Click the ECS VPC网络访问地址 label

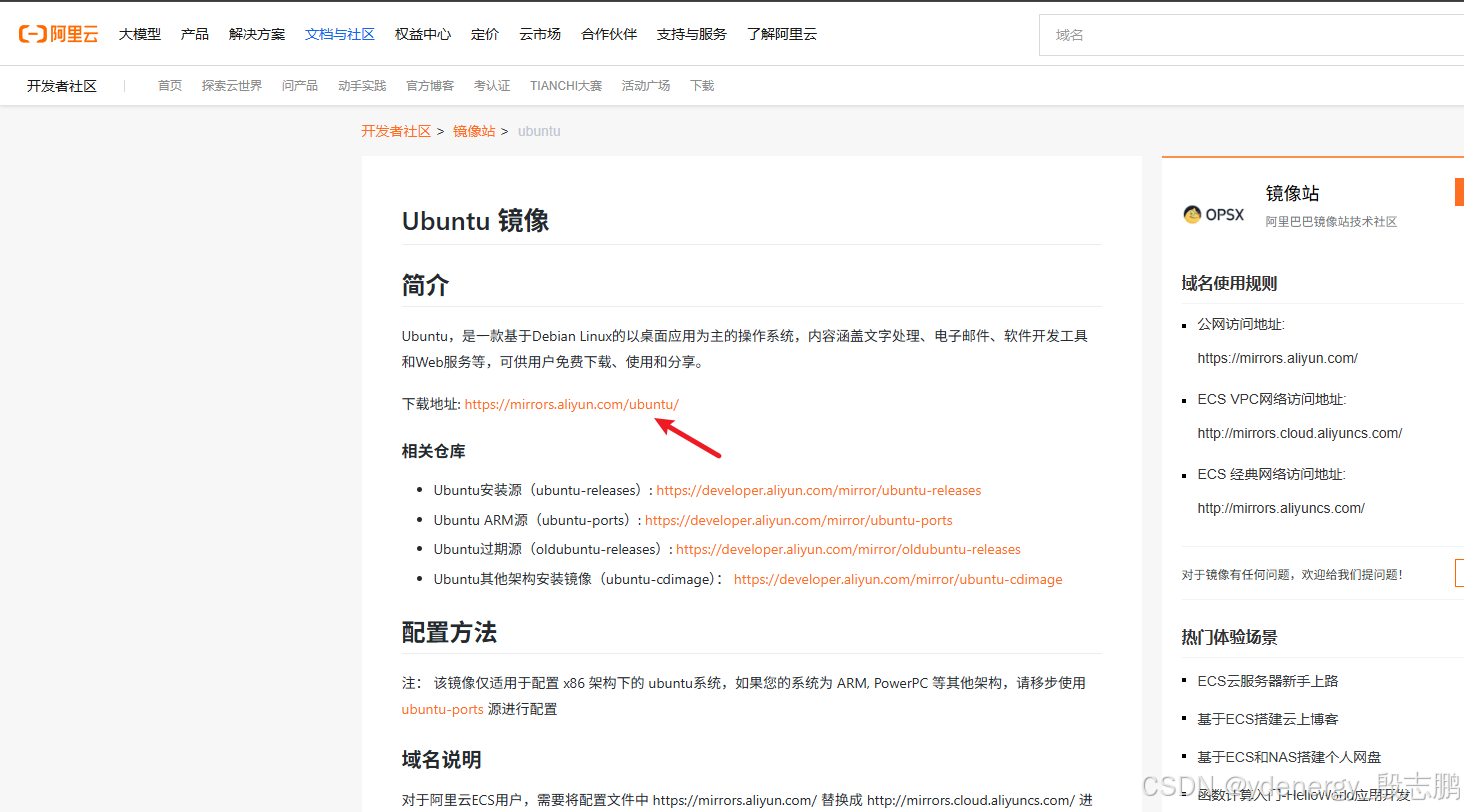tap(1272, 400)
